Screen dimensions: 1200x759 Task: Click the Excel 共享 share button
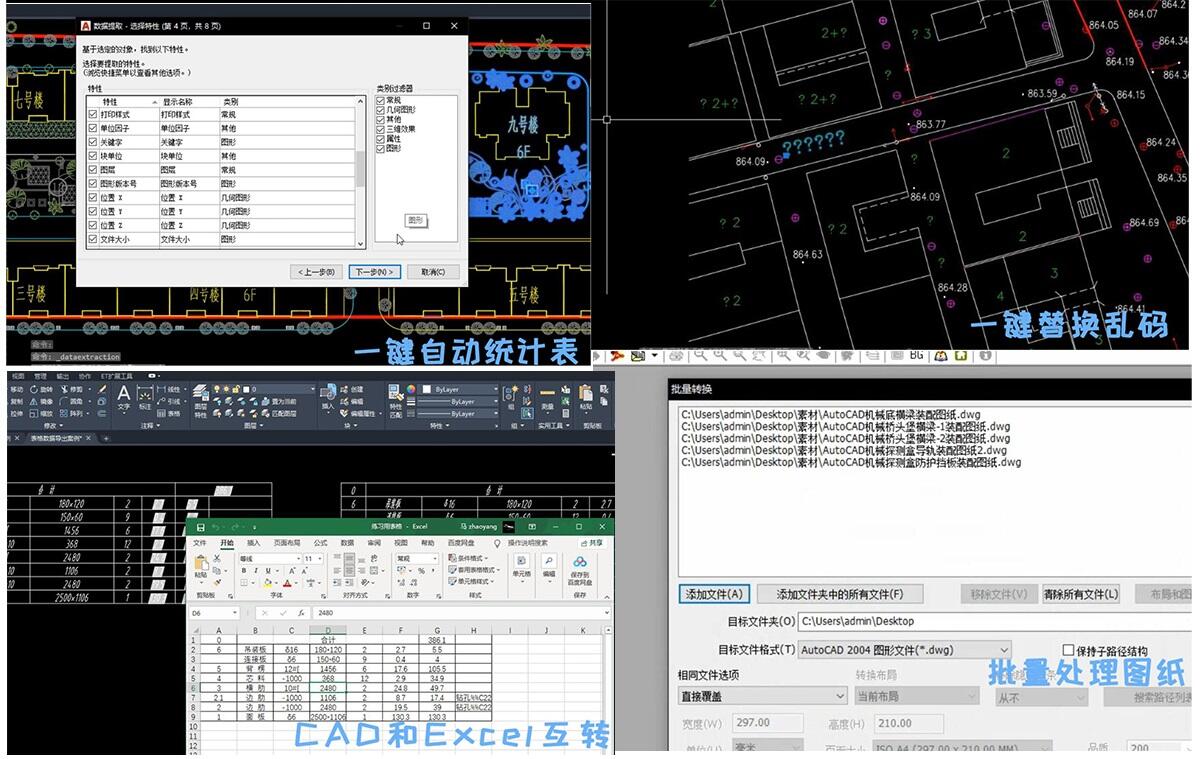[593, 543]
